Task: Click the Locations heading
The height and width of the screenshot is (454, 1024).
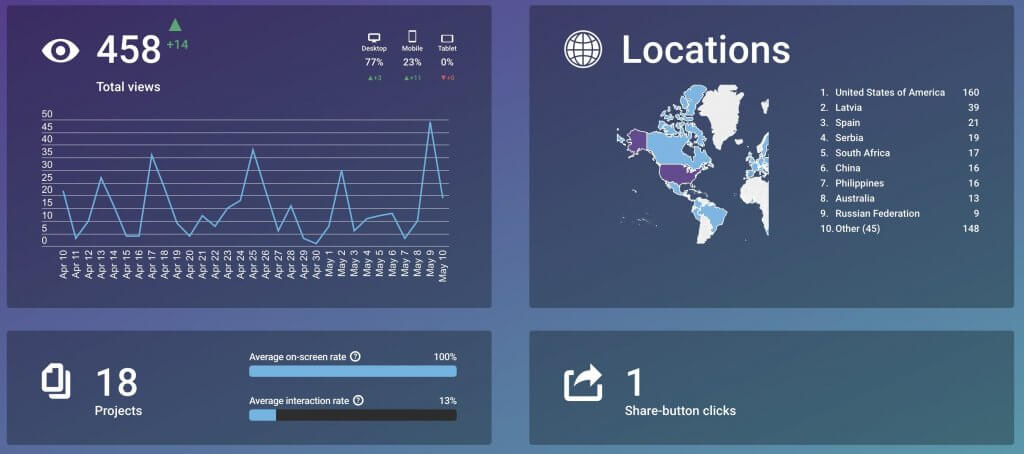Action: (x=705, y=50)
